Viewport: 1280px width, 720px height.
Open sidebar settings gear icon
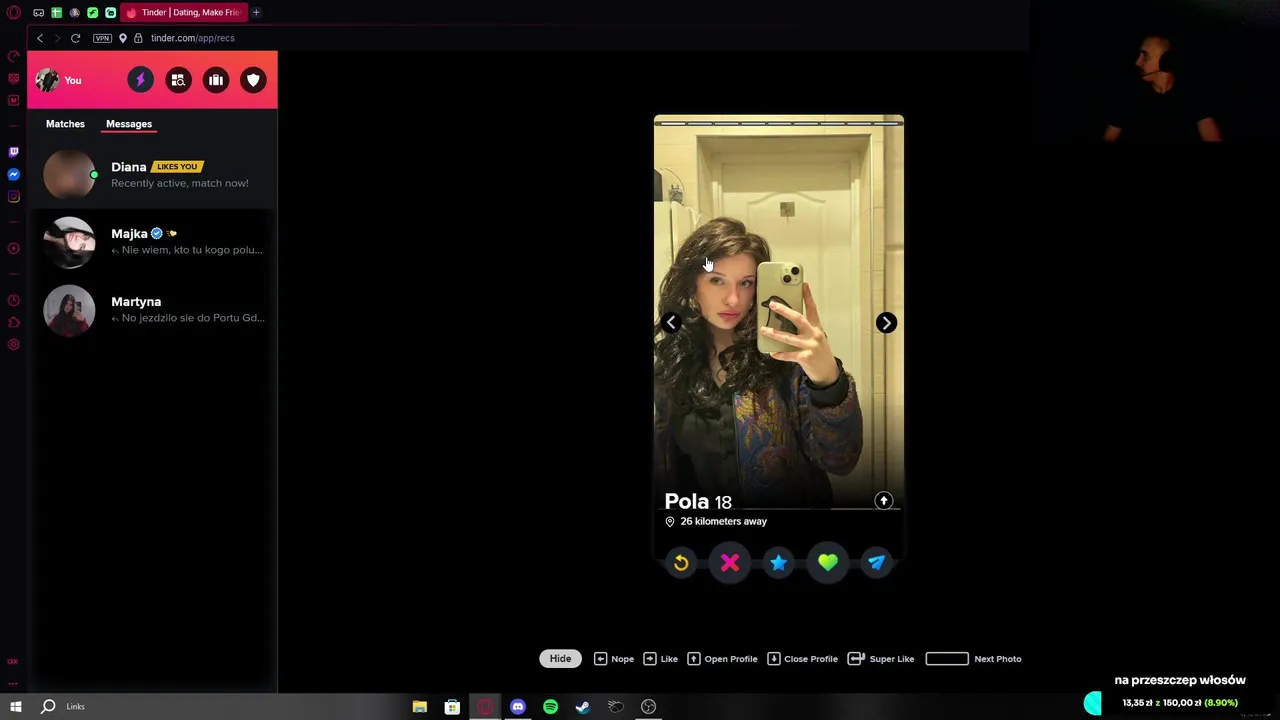pyautogui.click(x=13, y=344)
